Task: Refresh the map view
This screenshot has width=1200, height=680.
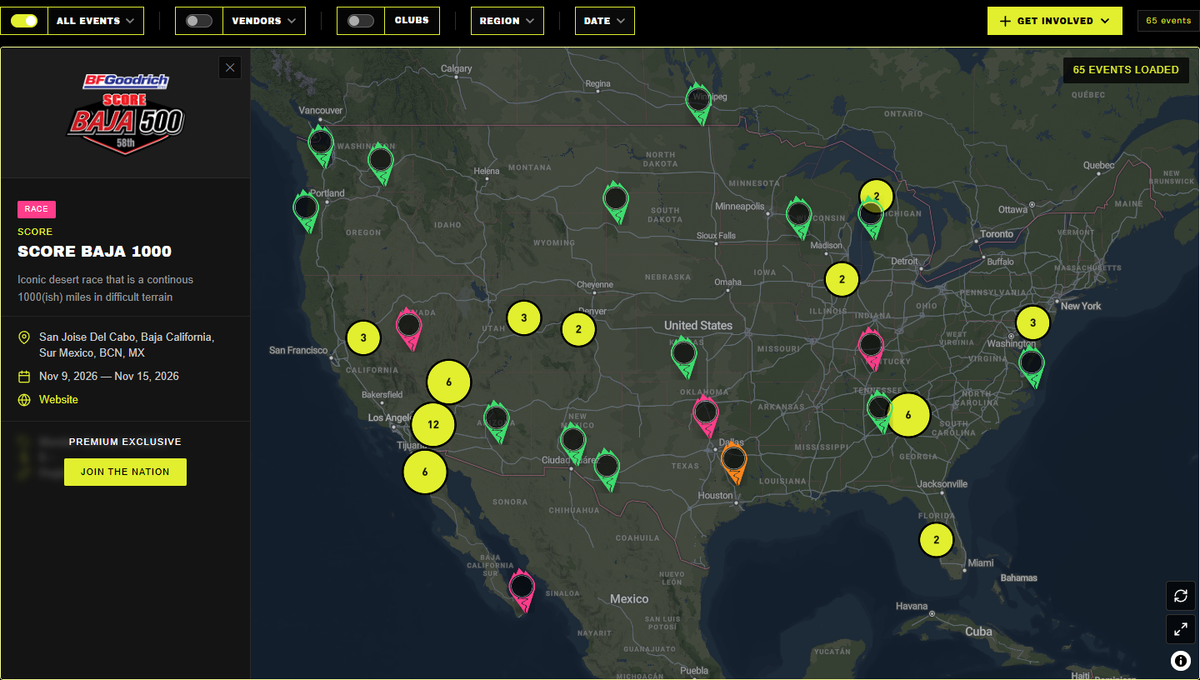Action: [x=1181, y=595]
